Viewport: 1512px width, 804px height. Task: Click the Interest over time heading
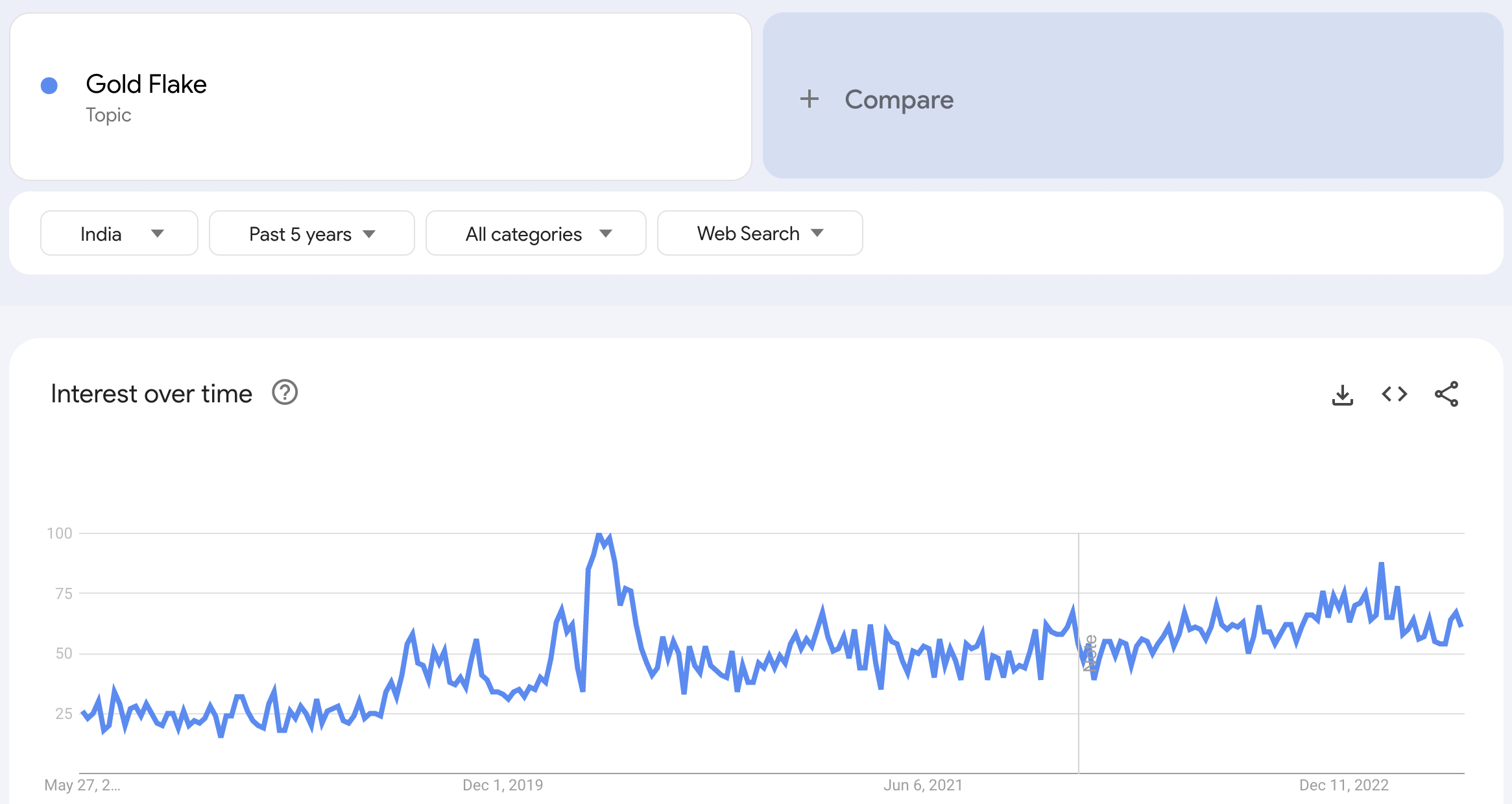(x=151, y=394)
